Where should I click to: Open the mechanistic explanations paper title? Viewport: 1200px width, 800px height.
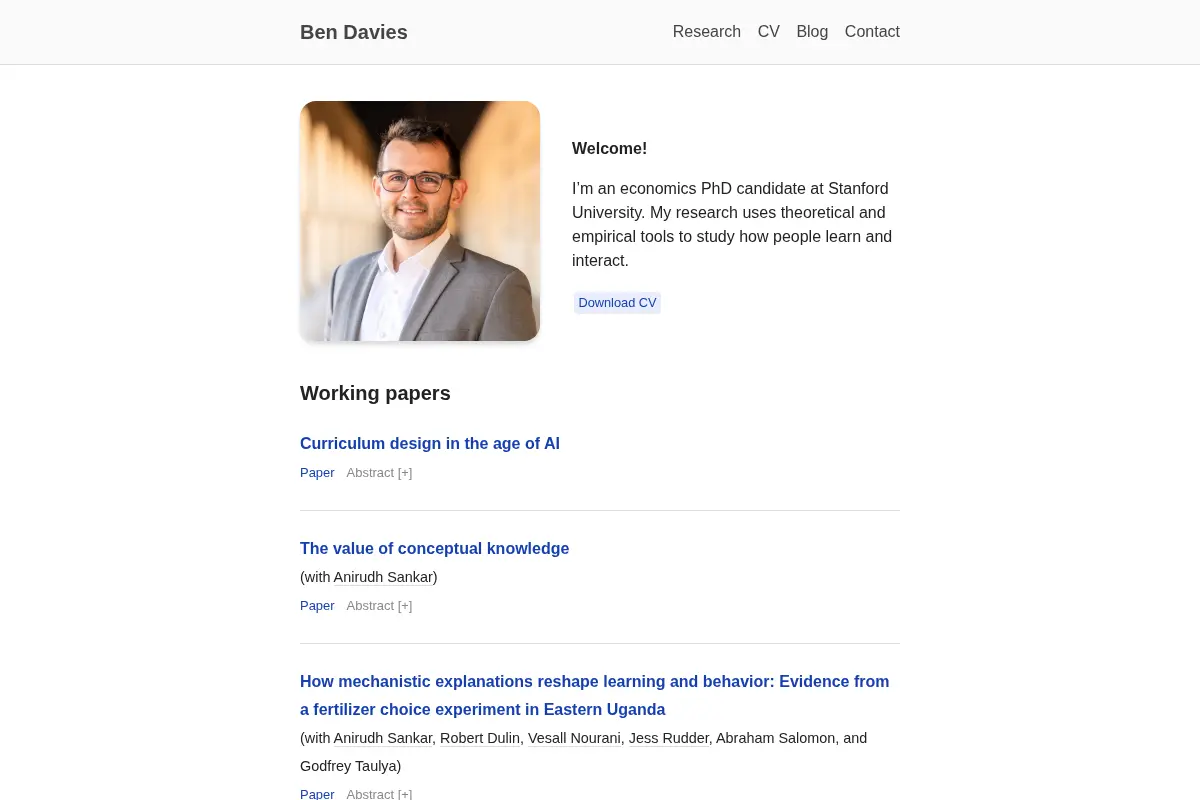(594, 695)
